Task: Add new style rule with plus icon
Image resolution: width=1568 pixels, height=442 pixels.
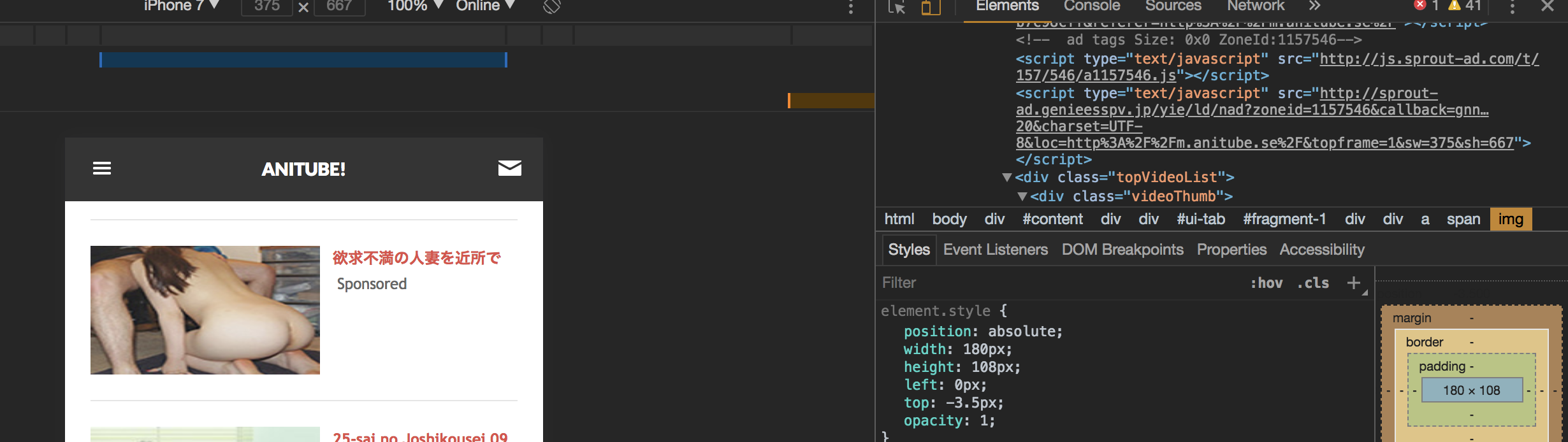Action: (x=1353, y=283)
